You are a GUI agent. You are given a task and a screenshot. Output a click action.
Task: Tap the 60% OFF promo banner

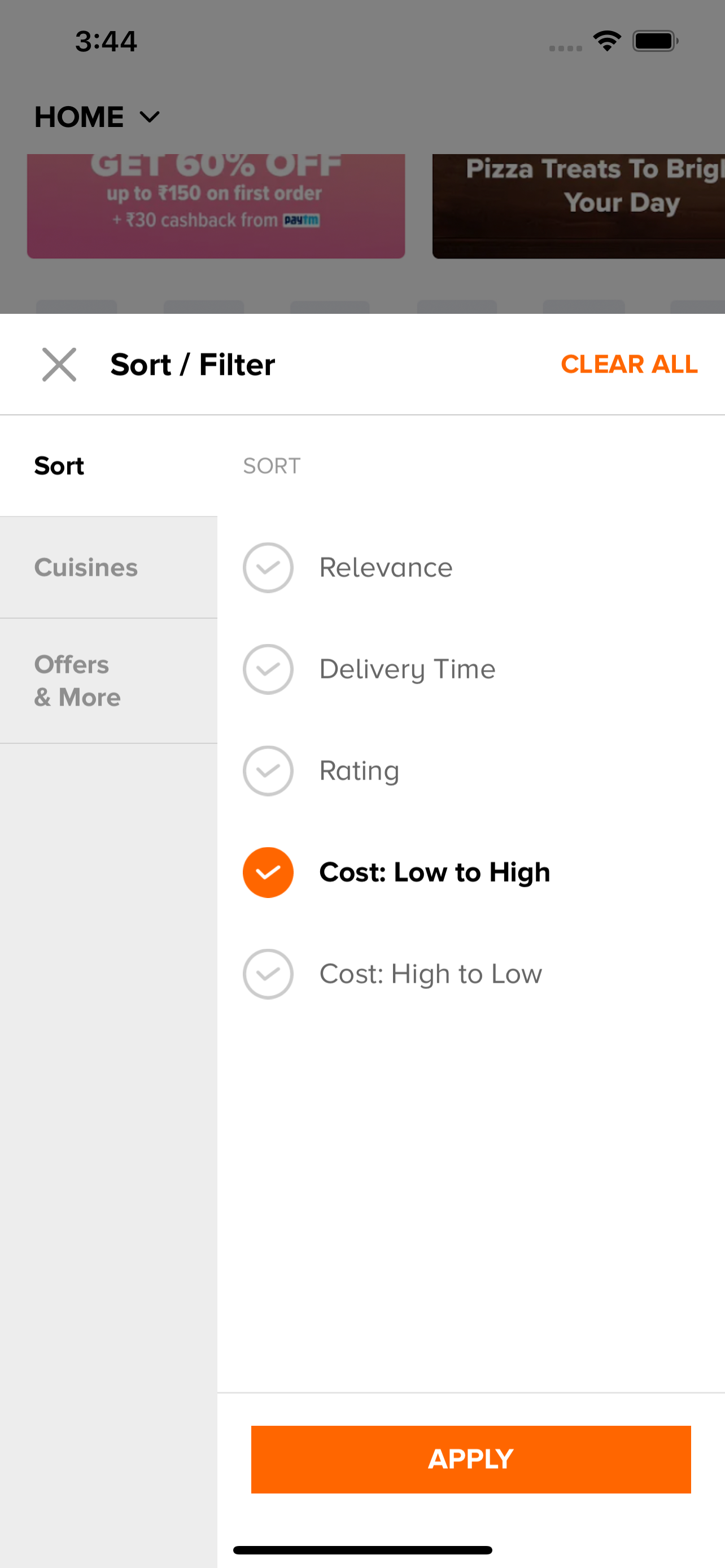216,206
